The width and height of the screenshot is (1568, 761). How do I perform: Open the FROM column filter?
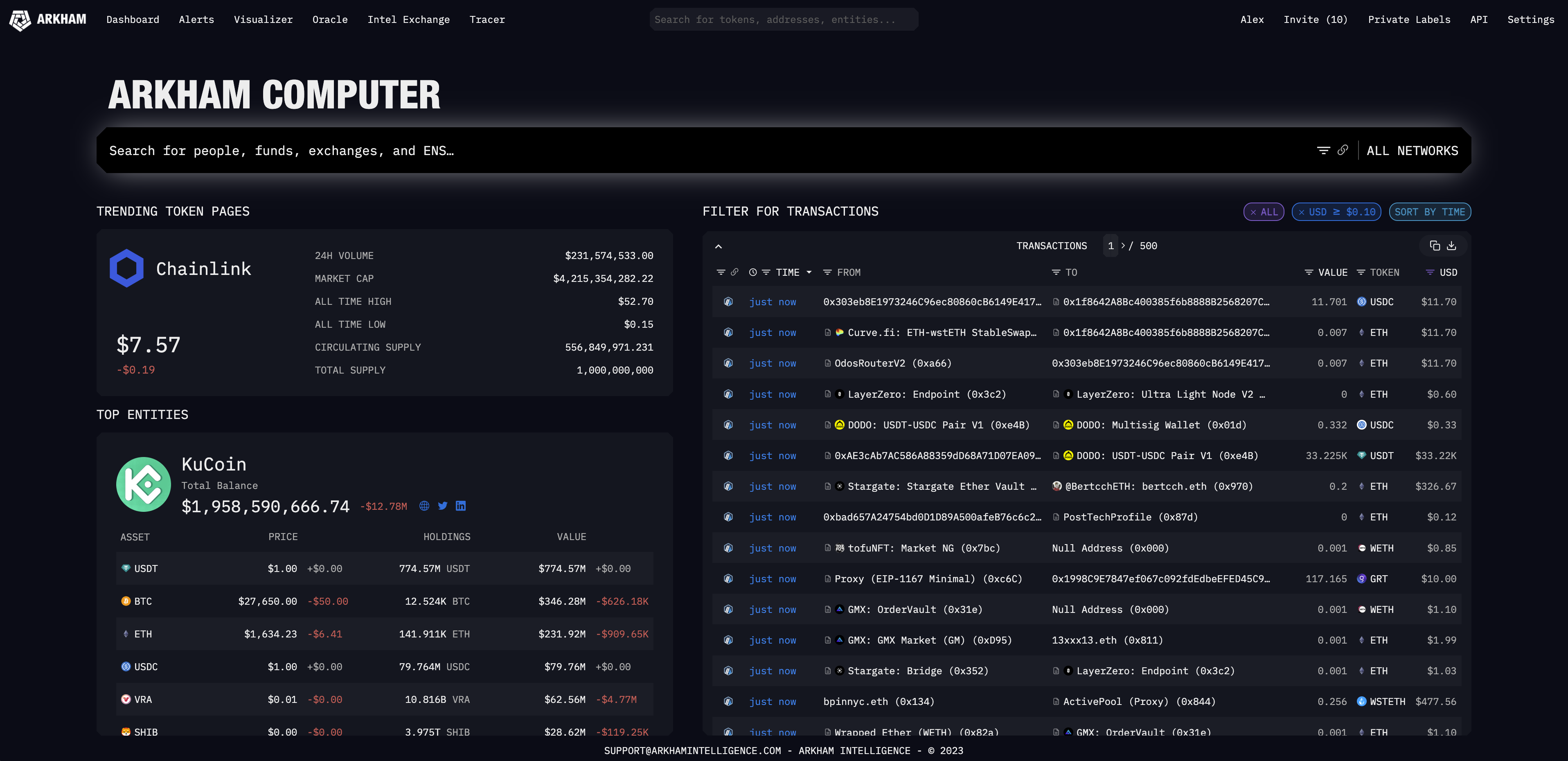tap(827, 273)
